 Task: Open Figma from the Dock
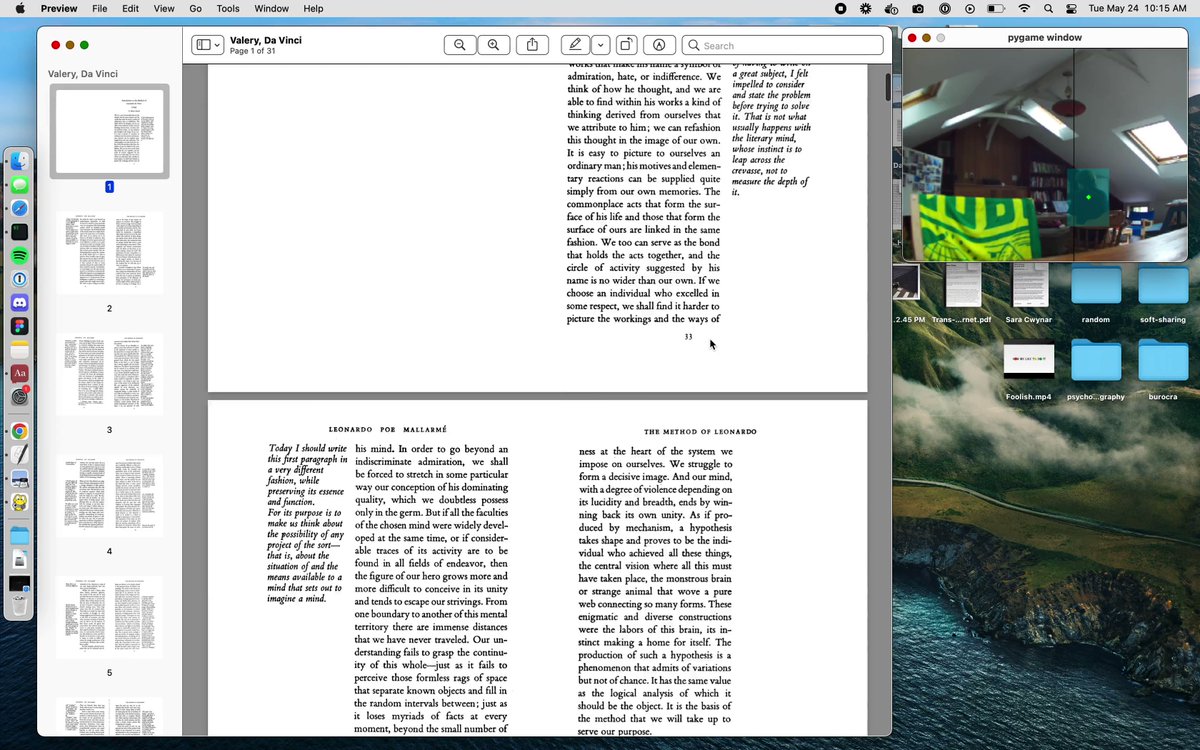tap(19, 326)
